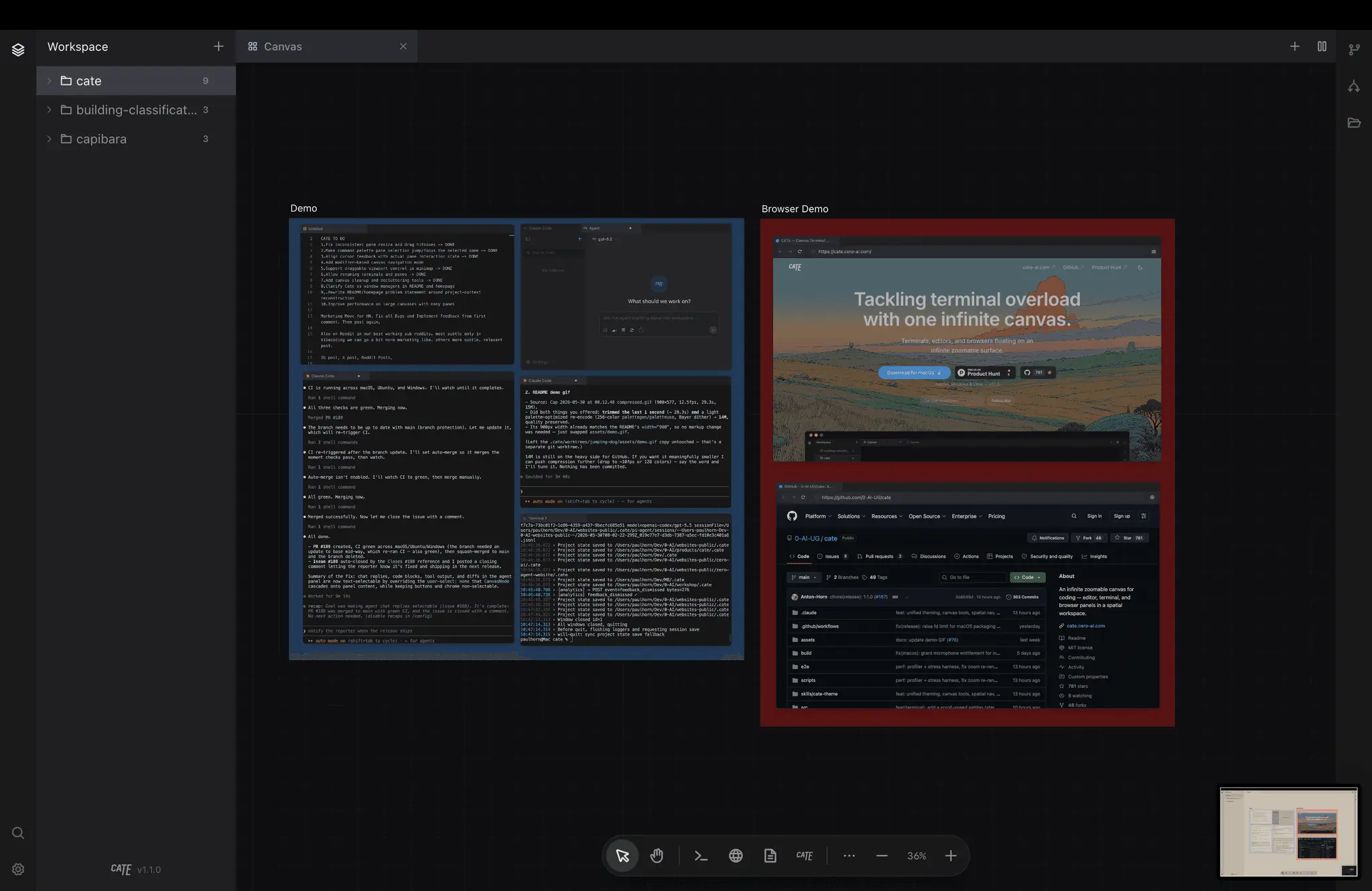Click the canvas minimap thumbnail
This screenshot has height=891, width=1372.
click(x=1288, y=831)
